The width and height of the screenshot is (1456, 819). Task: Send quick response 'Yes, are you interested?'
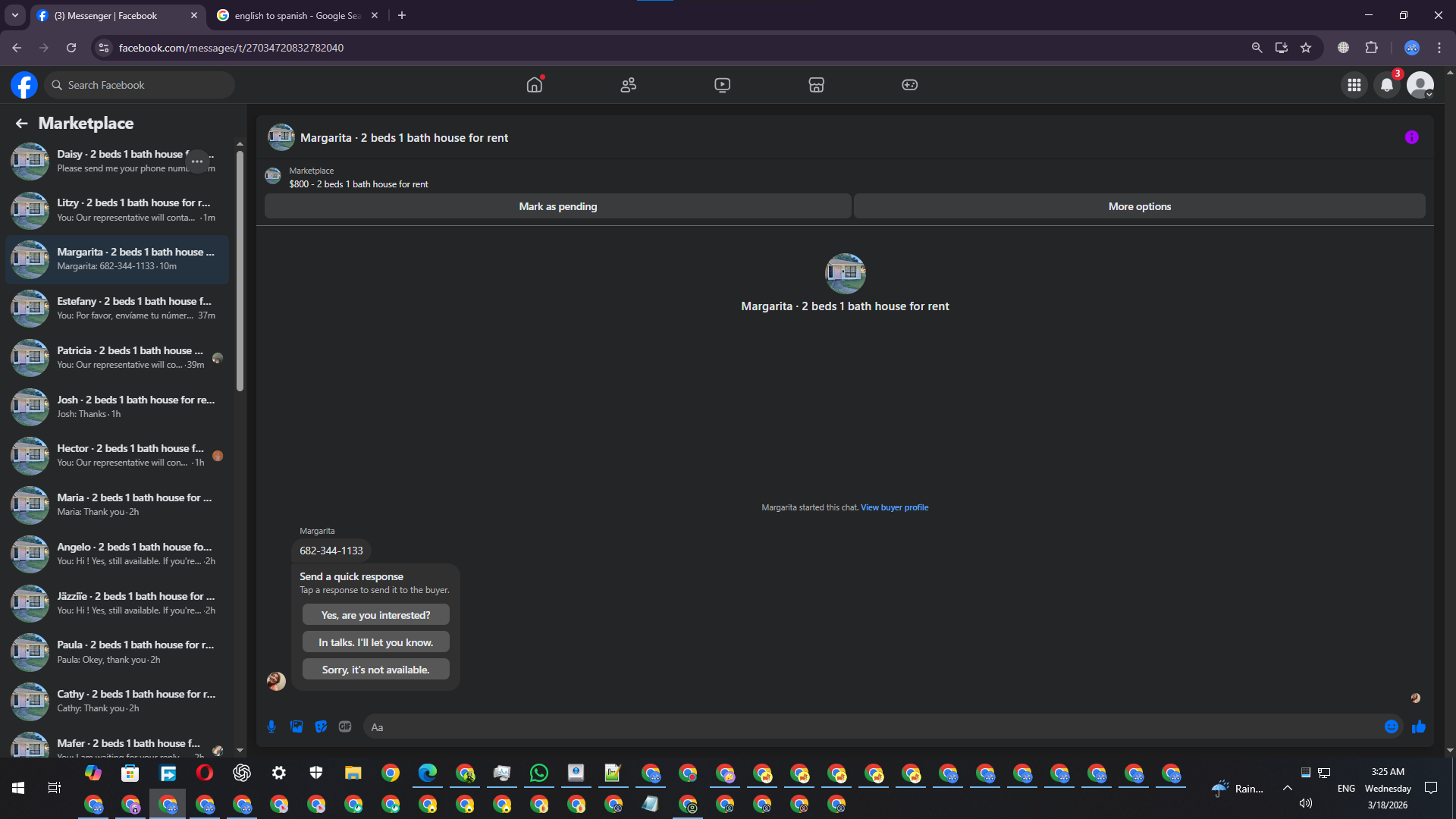click(x=376, y=615)
